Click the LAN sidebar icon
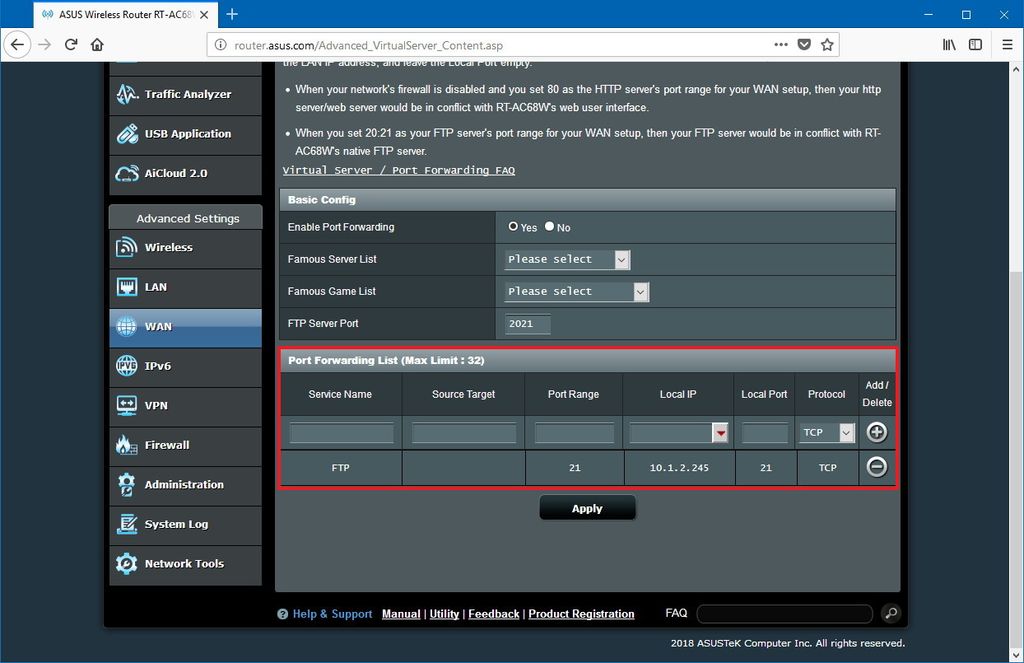 127,287
